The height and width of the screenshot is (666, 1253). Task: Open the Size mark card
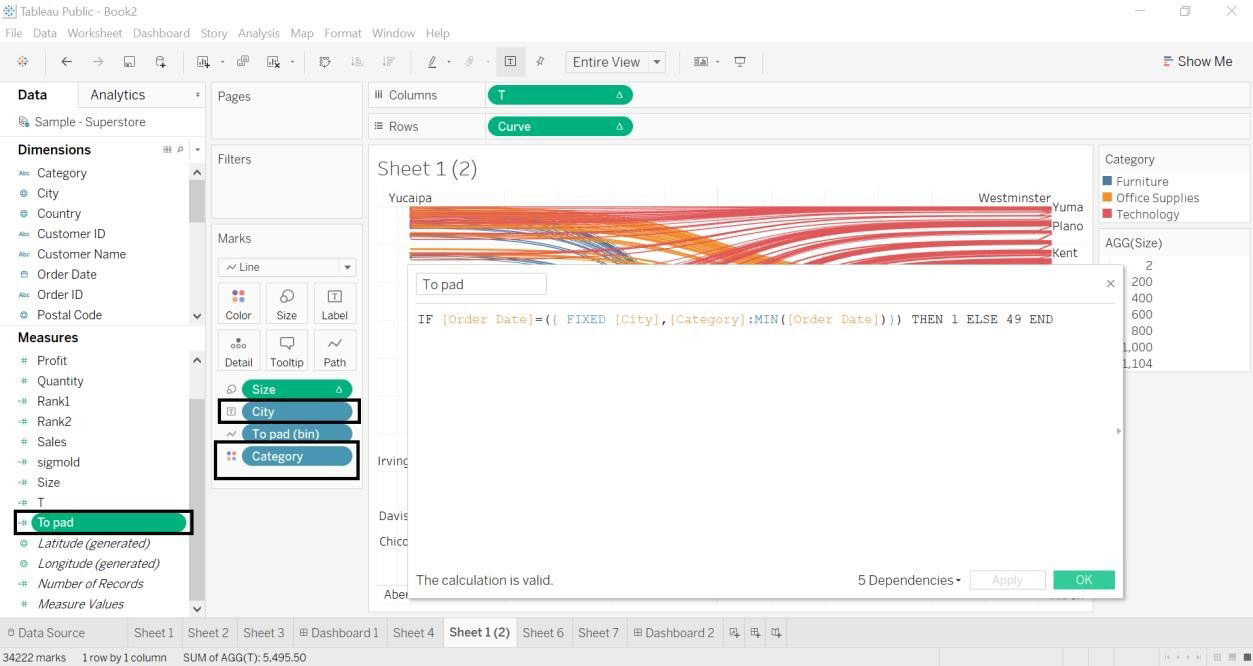(x=286, y=304)
